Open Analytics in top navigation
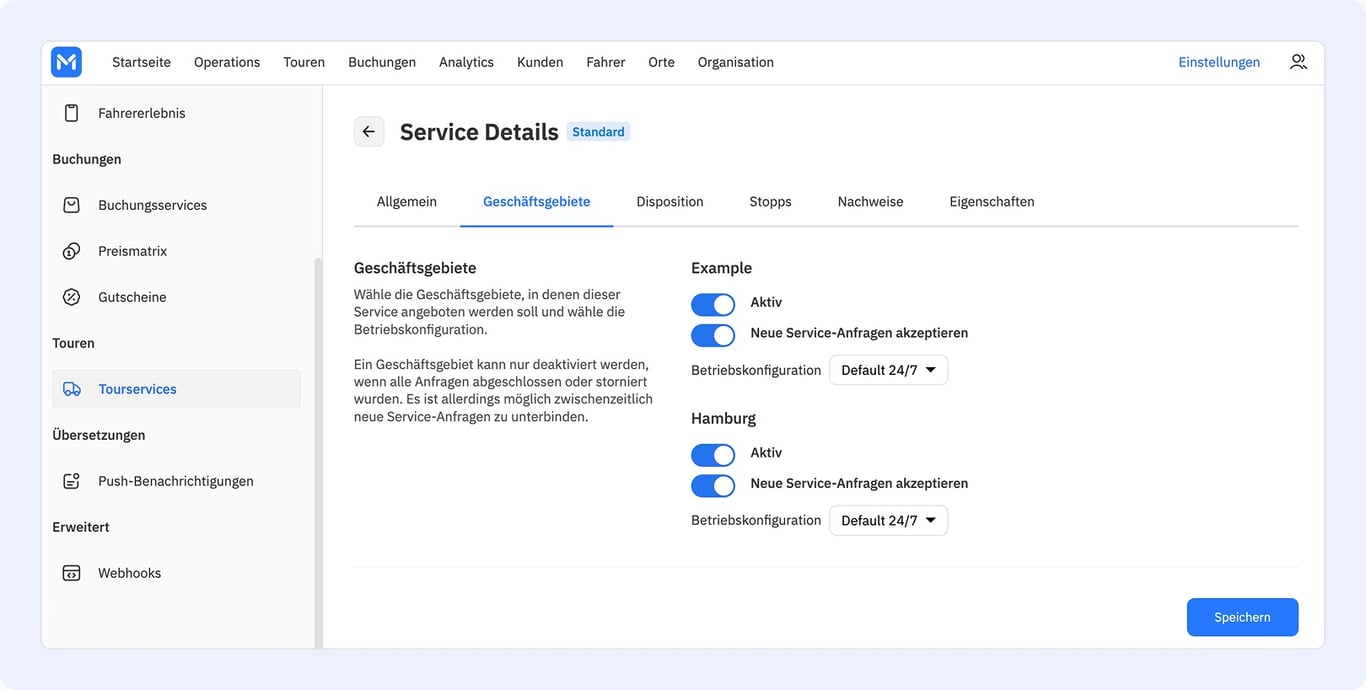This screenshot has height=690, width=1366. tap(466, 62)
